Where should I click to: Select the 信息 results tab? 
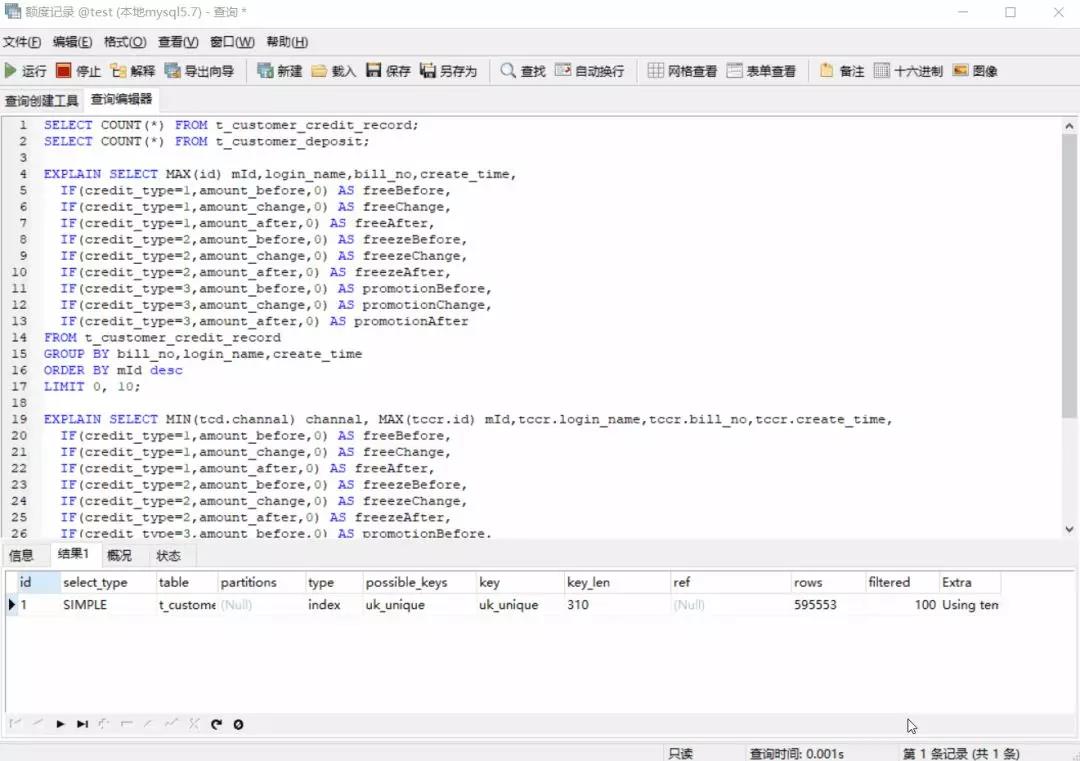pos(21,555)
